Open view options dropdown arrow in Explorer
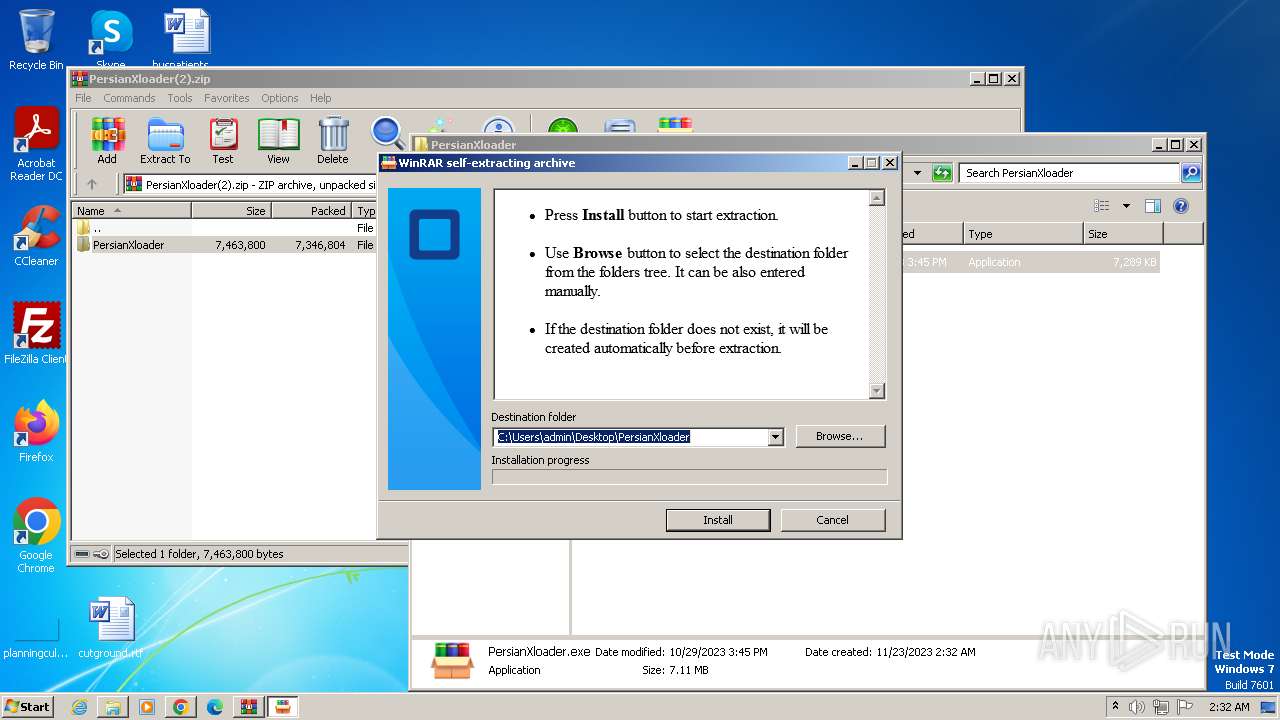 point(1125,206)
